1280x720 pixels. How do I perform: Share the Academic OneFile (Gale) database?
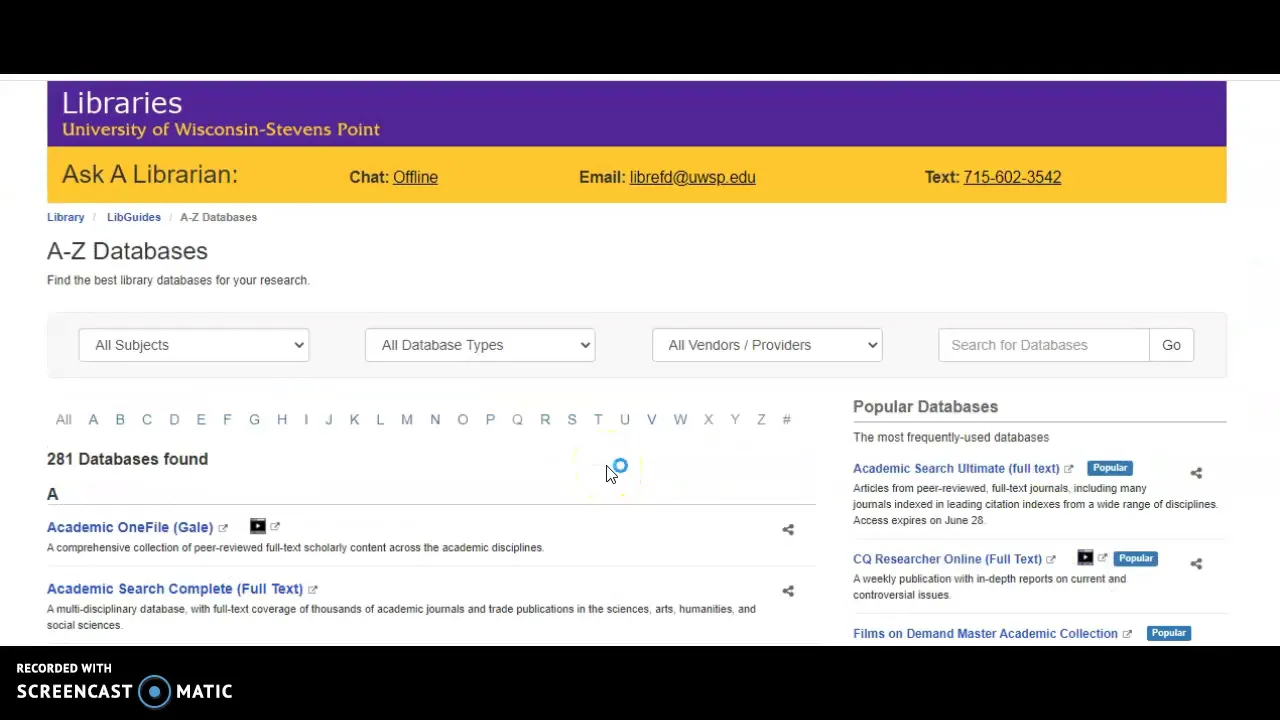point(788,530)
